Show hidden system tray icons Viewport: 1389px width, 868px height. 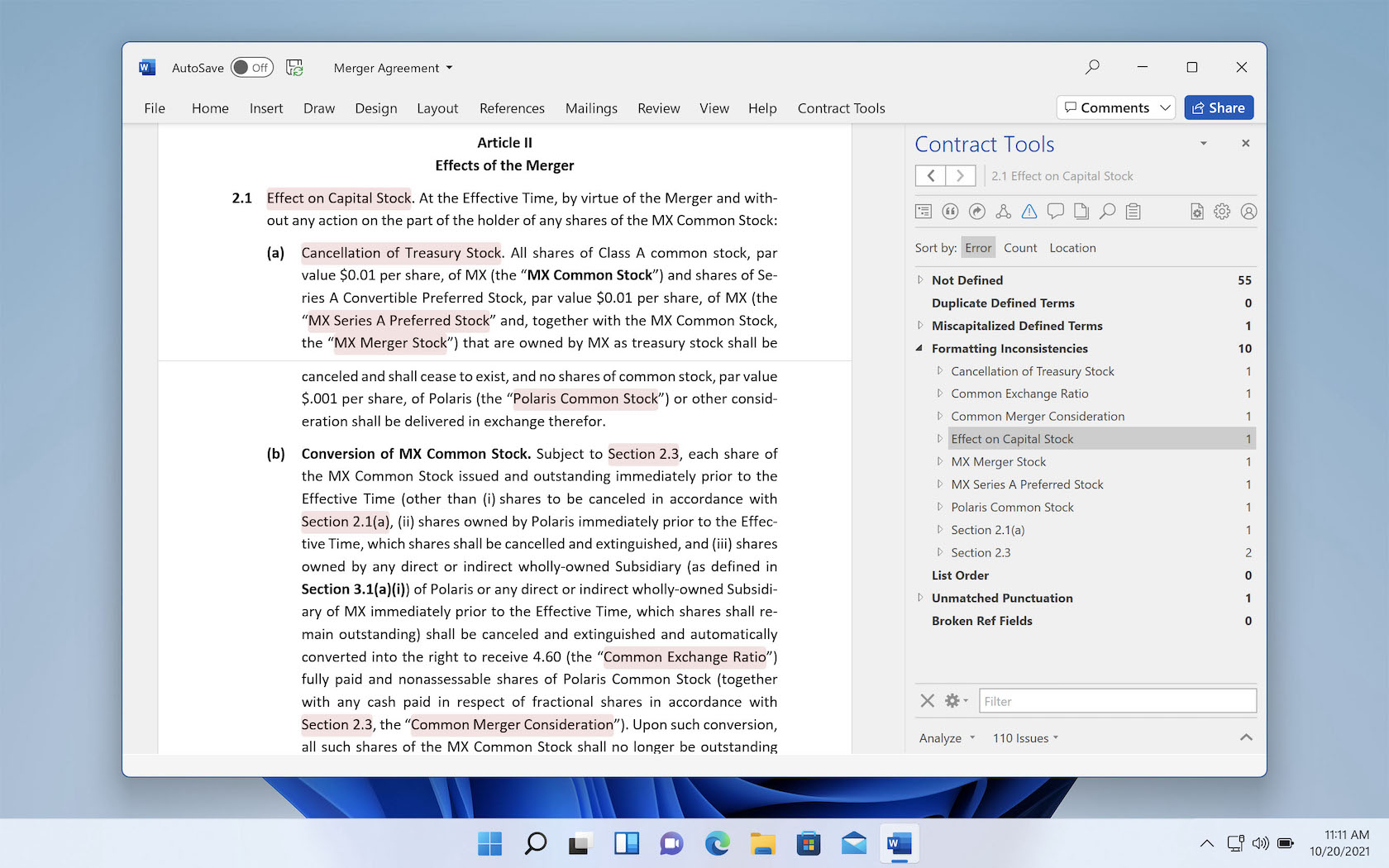[x=1207, y=844]
